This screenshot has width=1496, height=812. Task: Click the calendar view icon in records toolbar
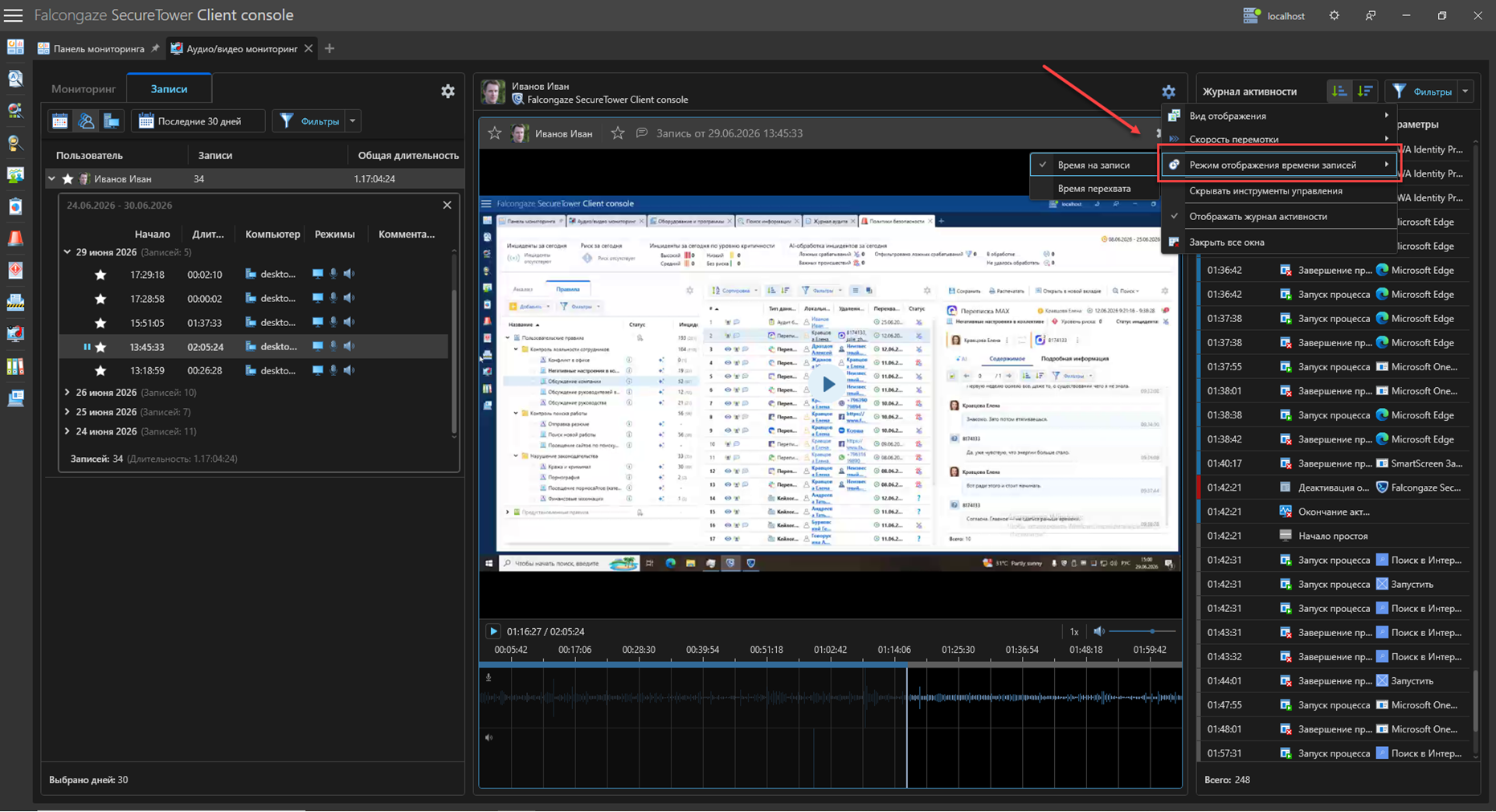click(x=60, y=121)
